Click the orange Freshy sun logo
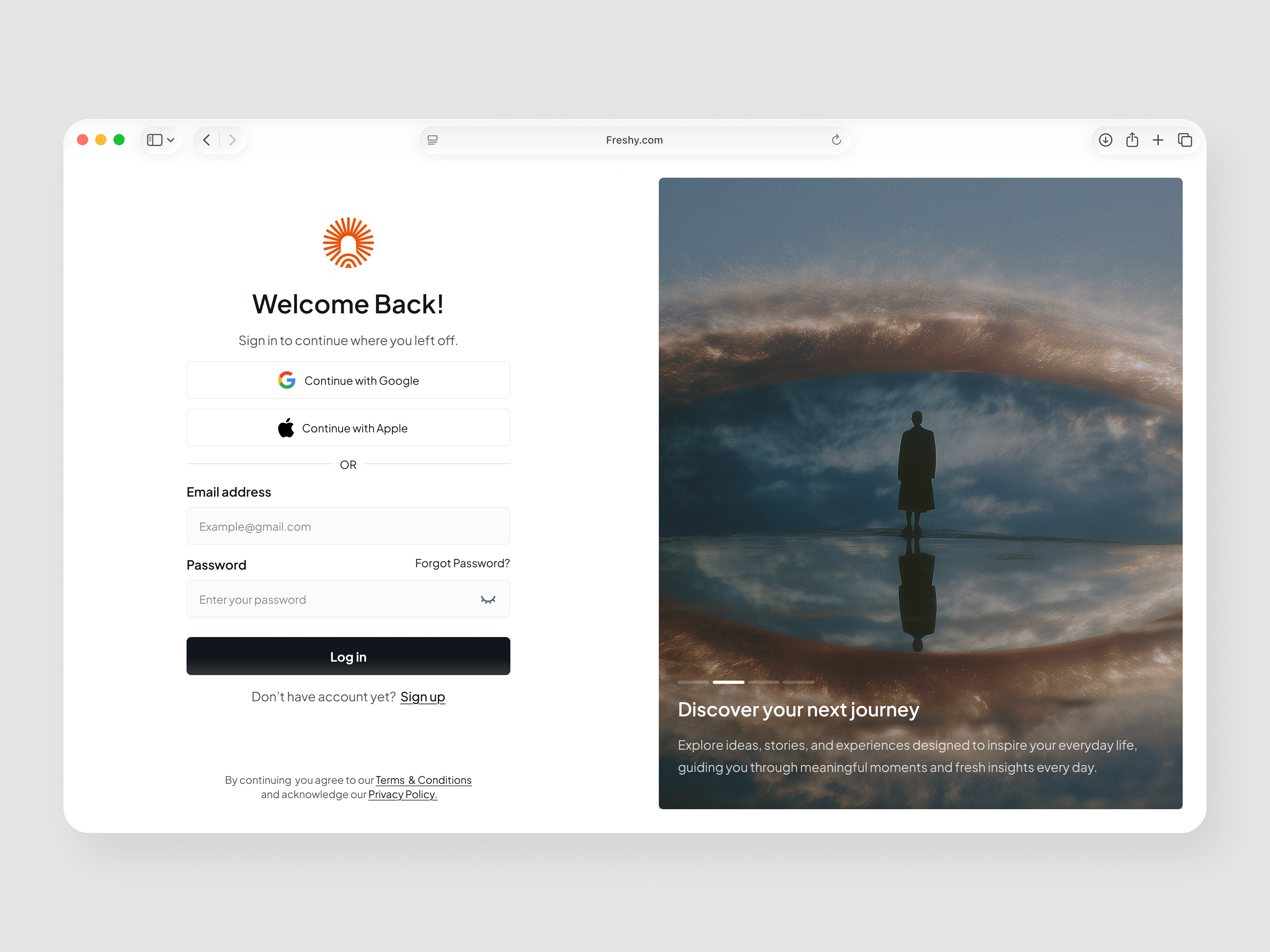1270x952 pixels. 348,243
